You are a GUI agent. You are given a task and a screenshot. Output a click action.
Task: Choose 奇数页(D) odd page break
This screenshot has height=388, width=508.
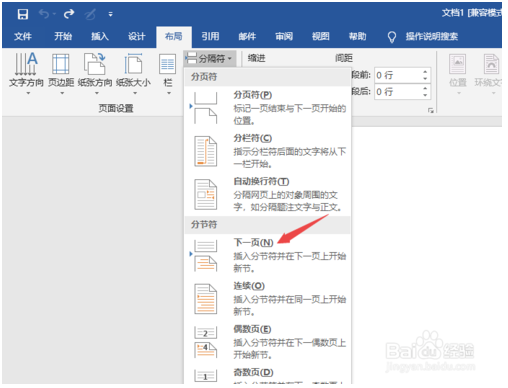[267, 375]
